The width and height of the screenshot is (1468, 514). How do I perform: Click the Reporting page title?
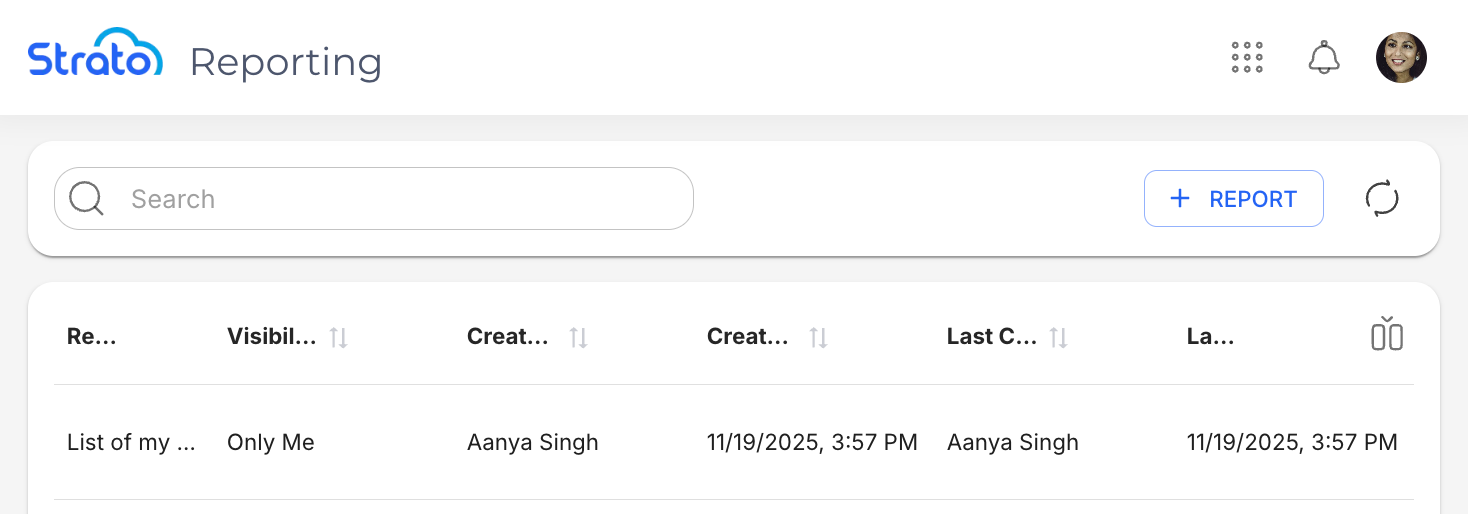286,62
